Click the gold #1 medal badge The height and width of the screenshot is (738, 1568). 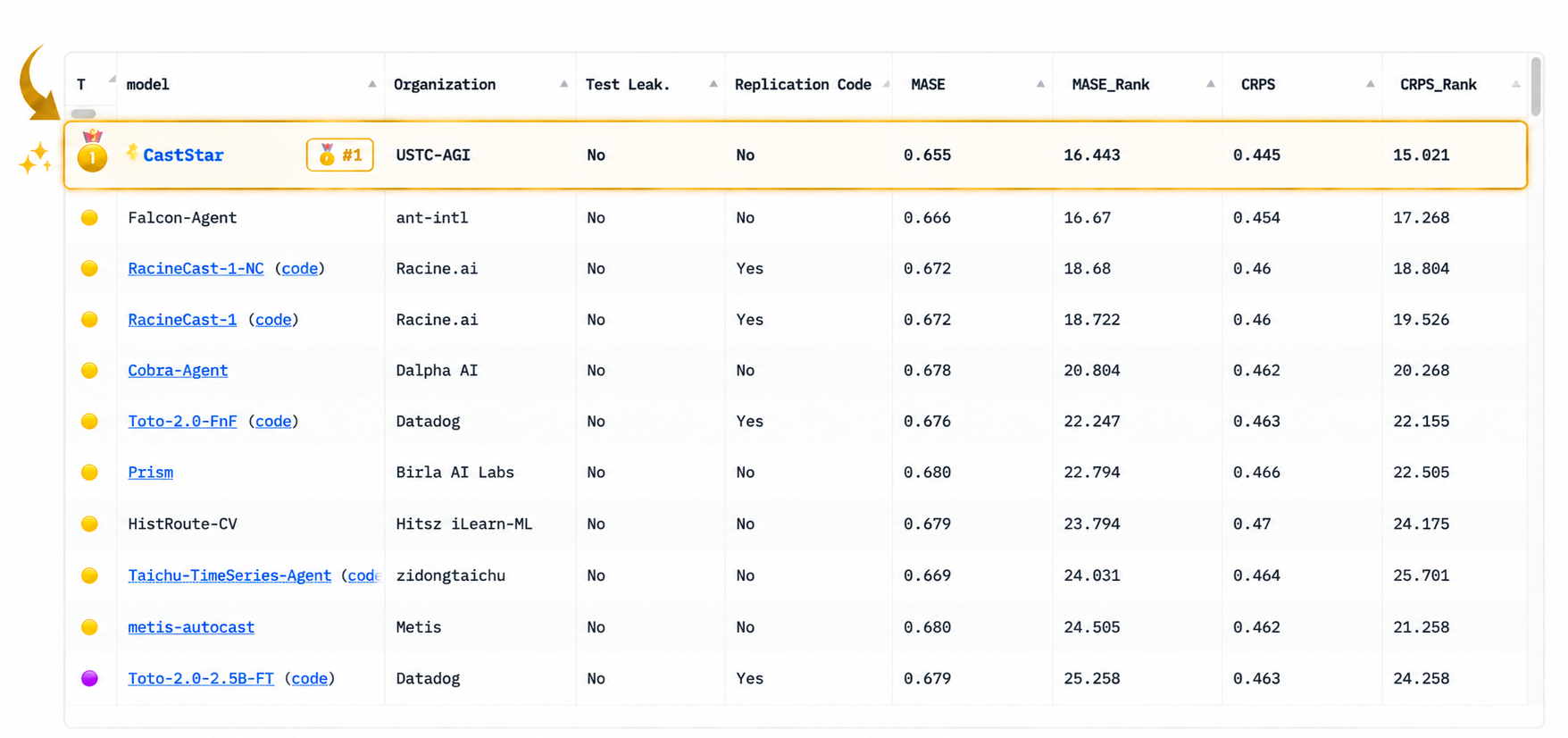(x=339, y=155)
